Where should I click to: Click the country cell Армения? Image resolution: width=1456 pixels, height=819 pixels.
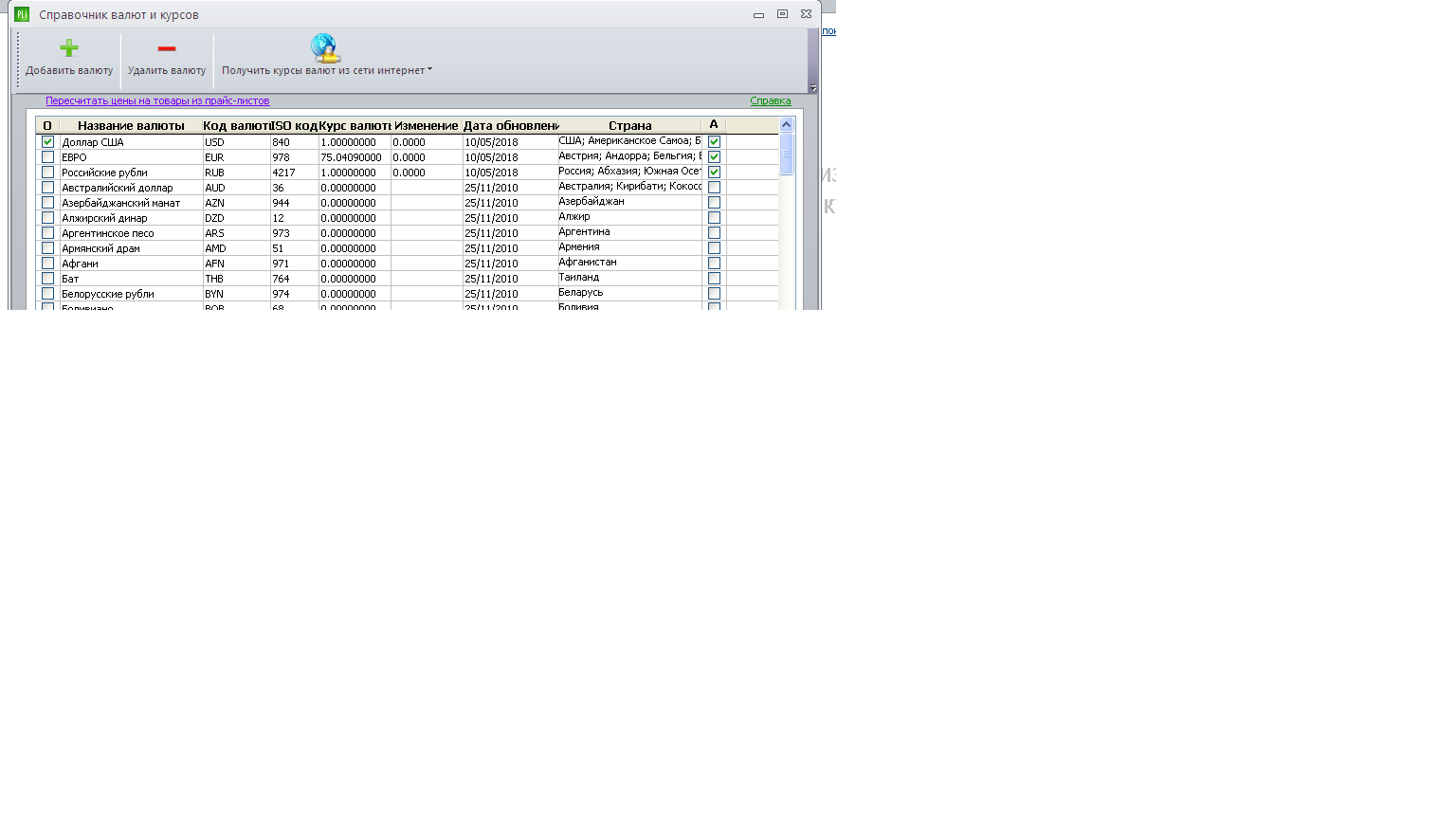pos(629,247)
